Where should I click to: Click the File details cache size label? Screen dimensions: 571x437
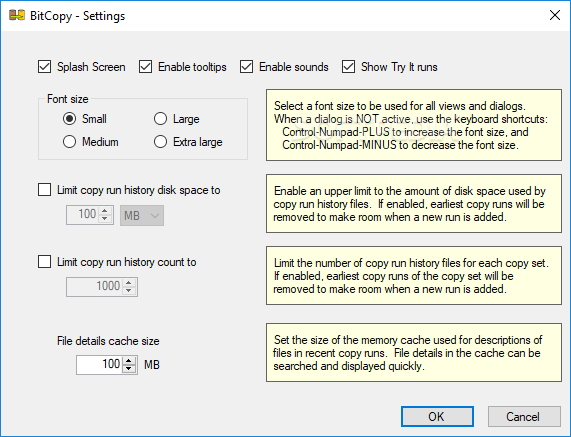tap(108, 341)
